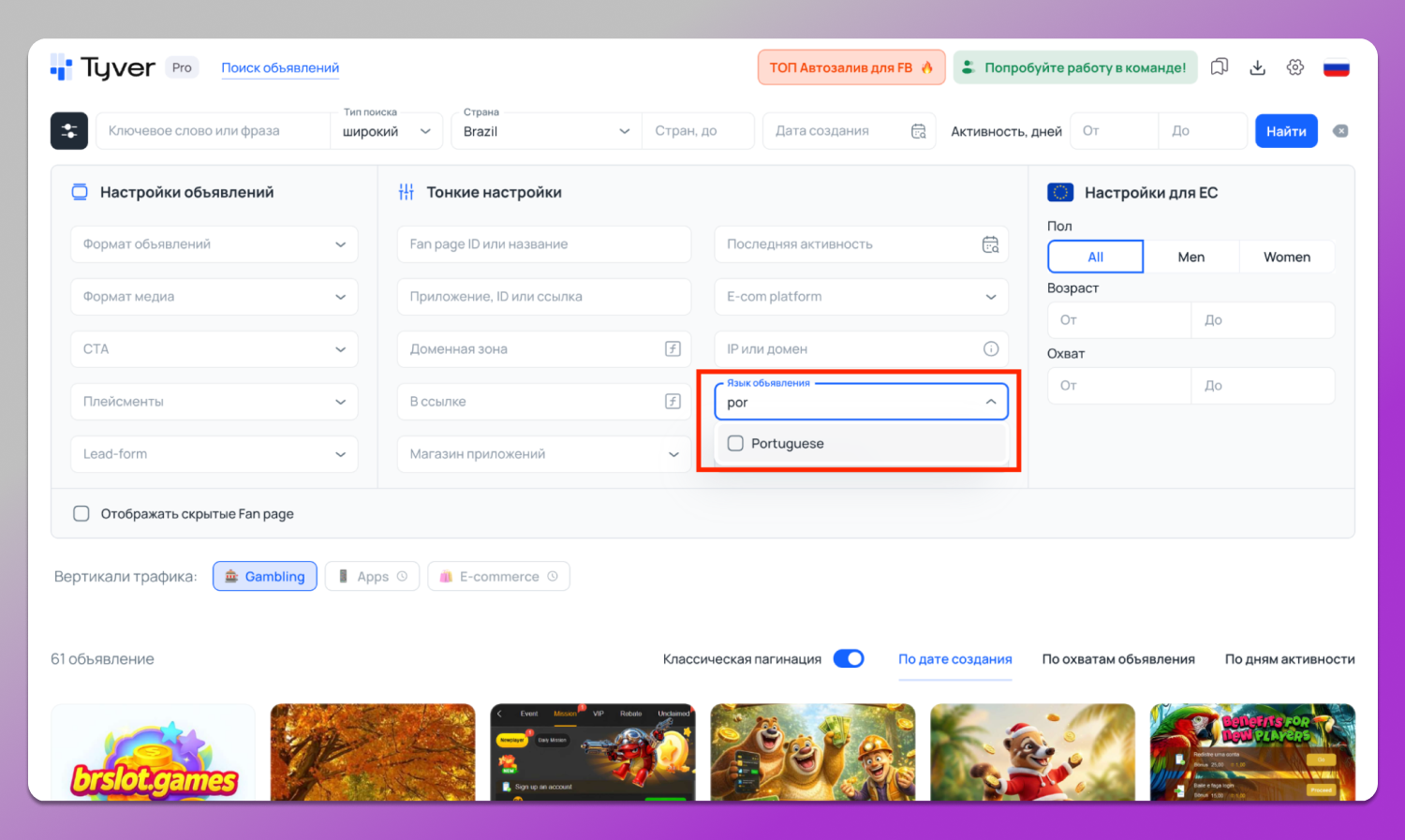Image resolution: width=1405 pixels, height=840 pixels.
Task: Click the Russian flag language icon
Action: point(1336,68)
